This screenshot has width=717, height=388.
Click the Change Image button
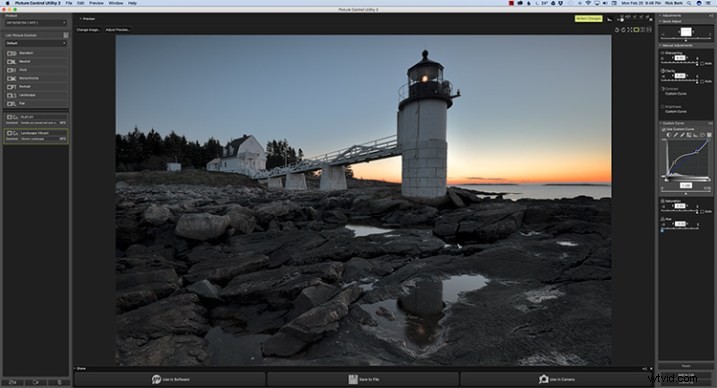click(88, 30)
